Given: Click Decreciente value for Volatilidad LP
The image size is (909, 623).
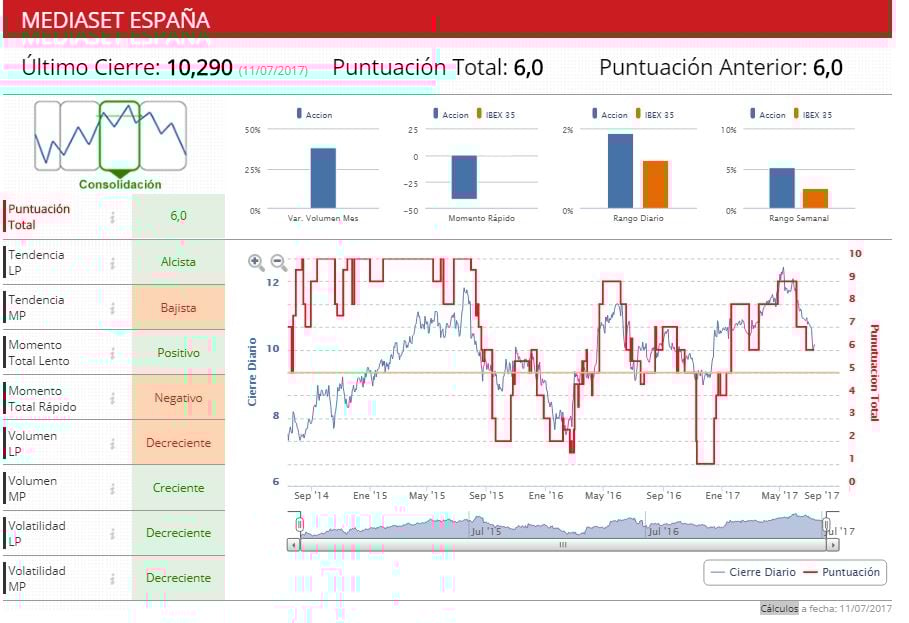Looking at the screenshot, I should (x=178, y=533).
